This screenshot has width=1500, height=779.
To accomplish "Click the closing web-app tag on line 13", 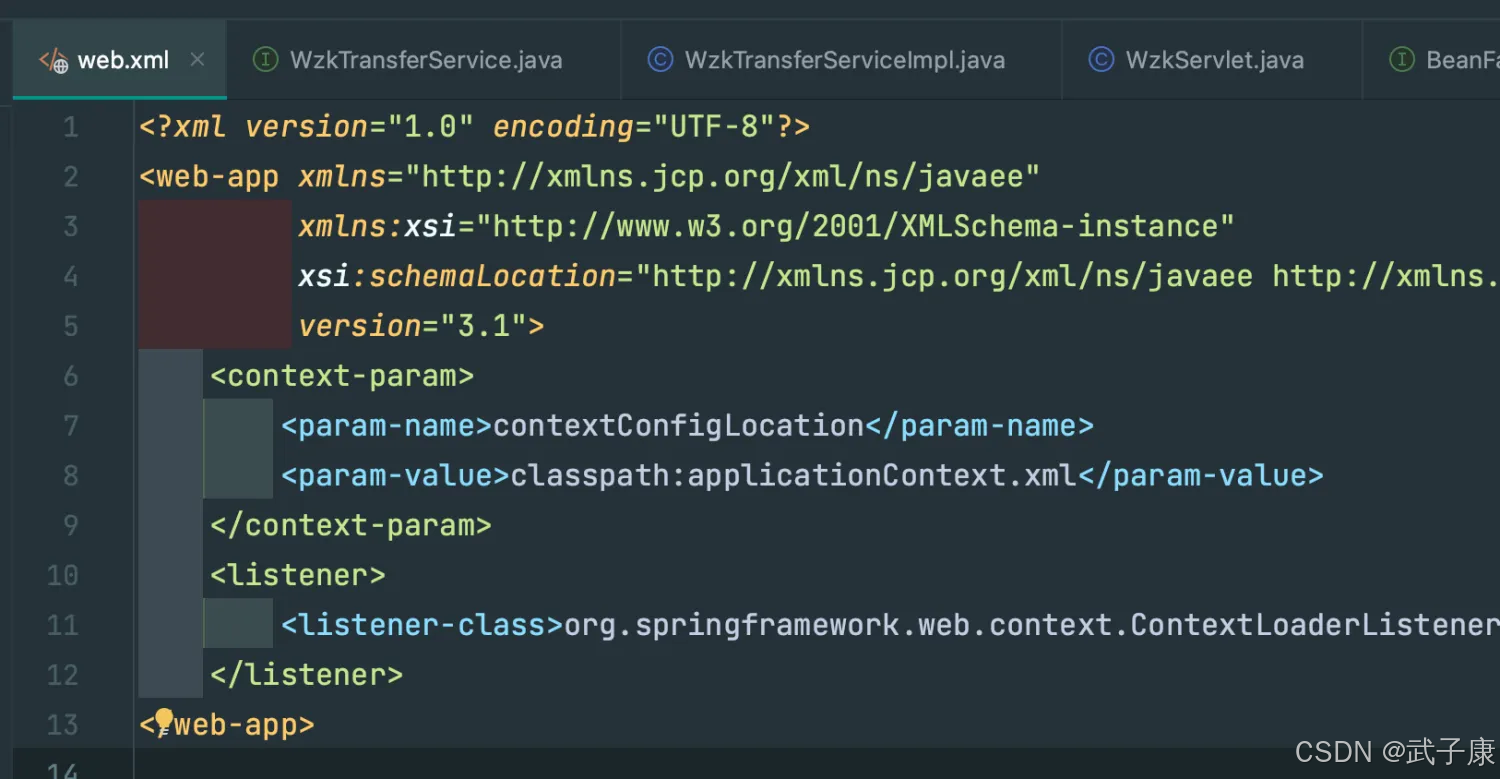I will [228, 724].
